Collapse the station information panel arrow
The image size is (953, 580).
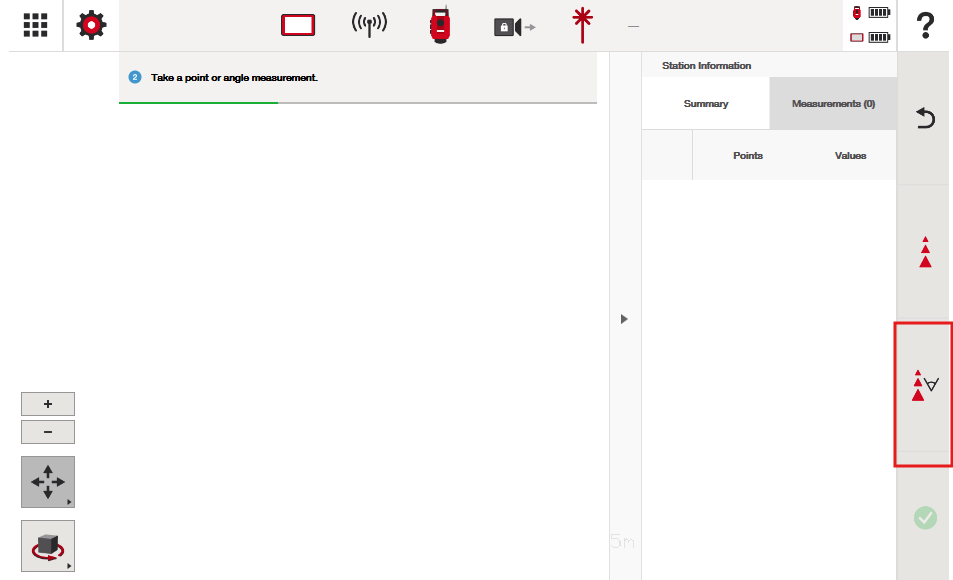624,319
